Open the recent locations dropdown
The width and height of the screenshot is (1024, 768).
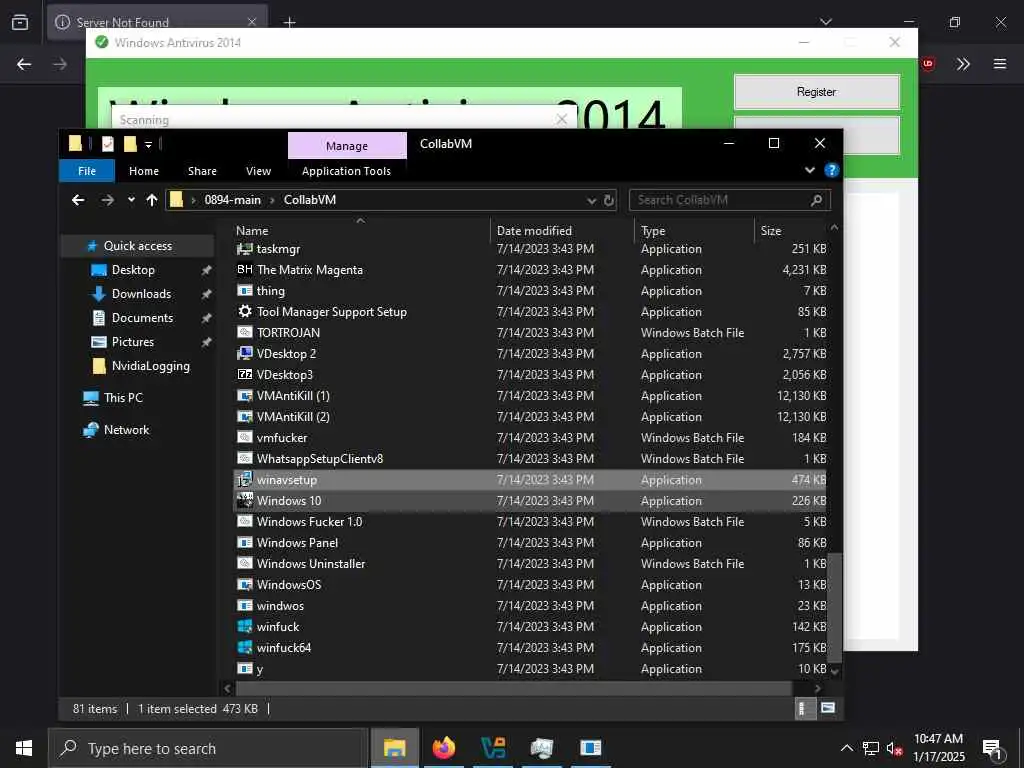[131, 200]
